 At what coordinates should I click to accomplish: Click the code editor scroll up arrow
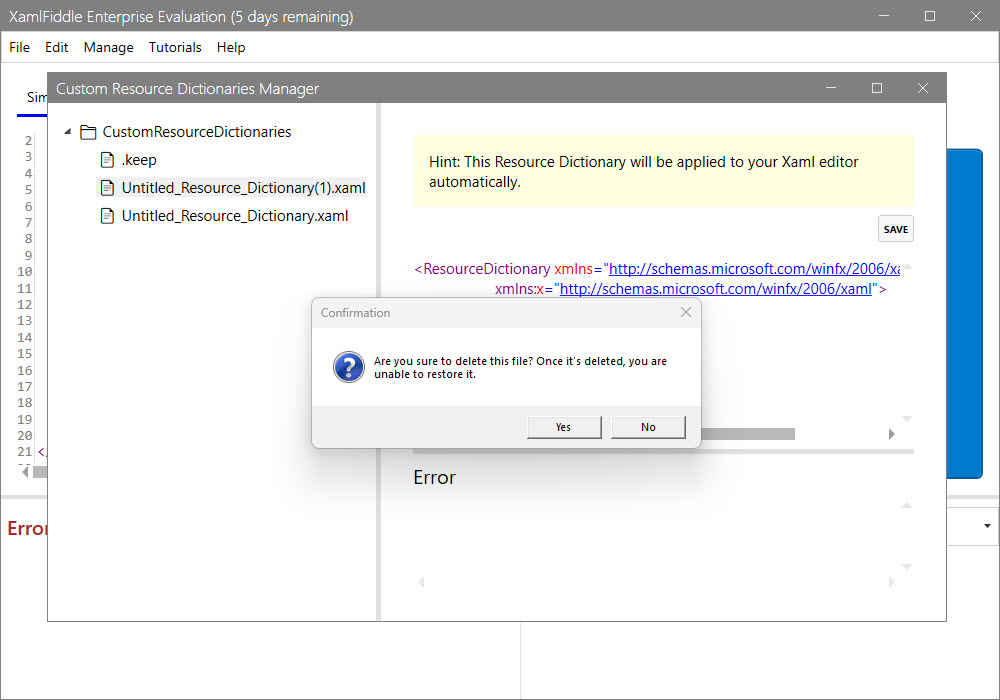[906, 266]
